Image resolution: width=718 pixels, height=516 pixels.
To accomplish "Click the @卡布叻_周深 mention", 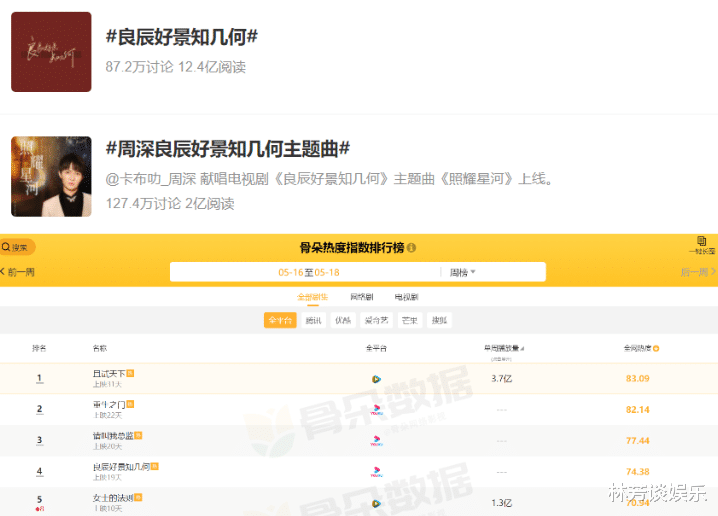I will 151,179.
